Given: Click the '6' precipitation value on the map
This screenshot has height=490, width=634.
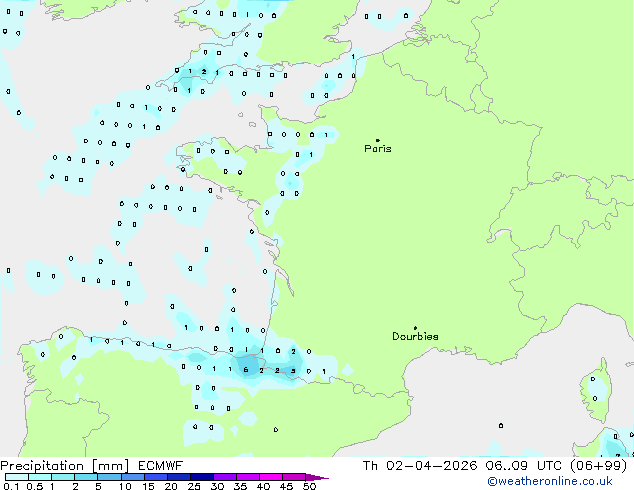Looking at the screenshot, I should pos(245,370).
